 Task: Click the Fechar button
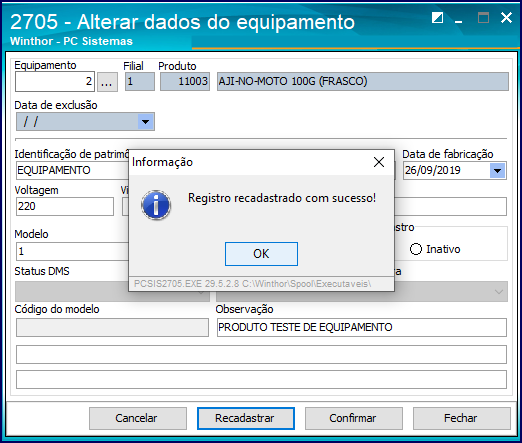point(462,418)
